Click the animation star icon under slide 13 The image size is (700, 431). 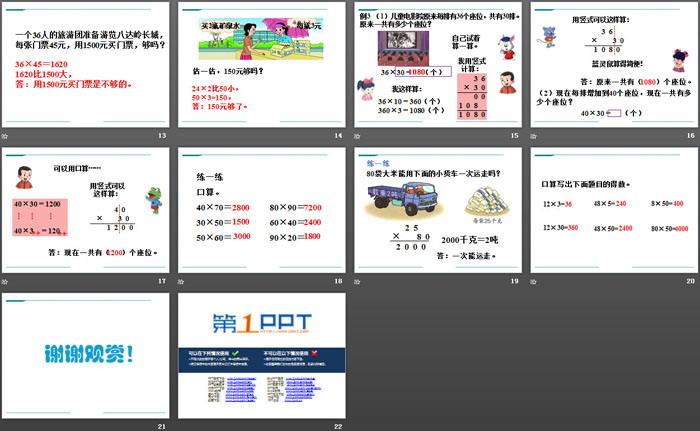click(x=5, y=135)
